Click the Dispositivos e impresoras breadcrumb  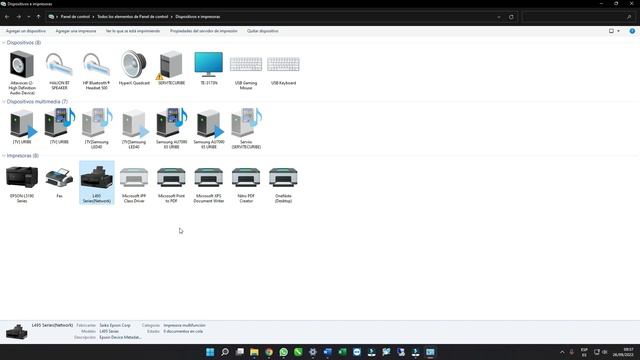click(198, 17)
